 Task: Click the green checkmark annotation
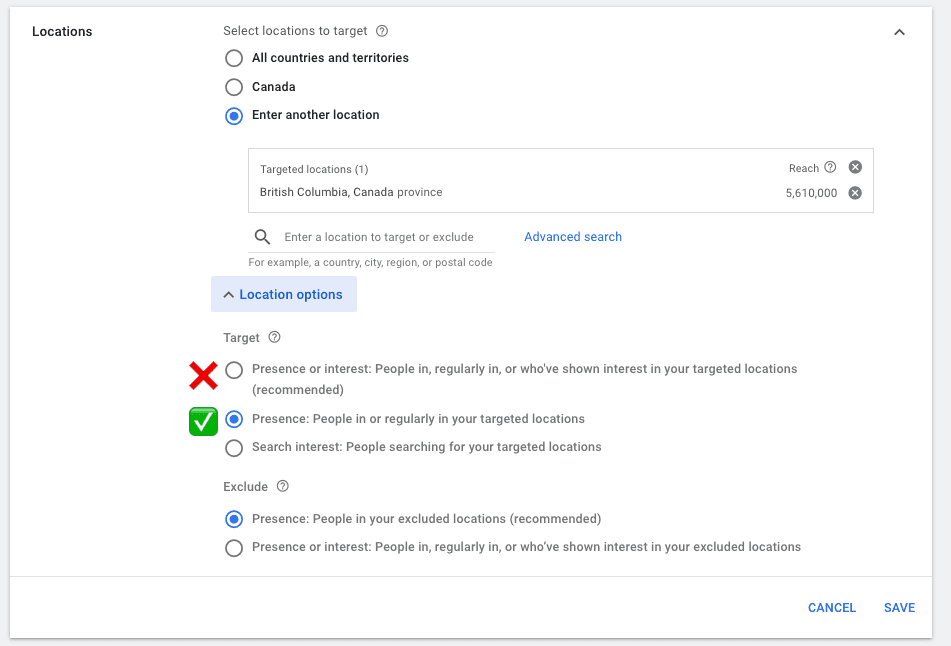click(x=204, y=422)
